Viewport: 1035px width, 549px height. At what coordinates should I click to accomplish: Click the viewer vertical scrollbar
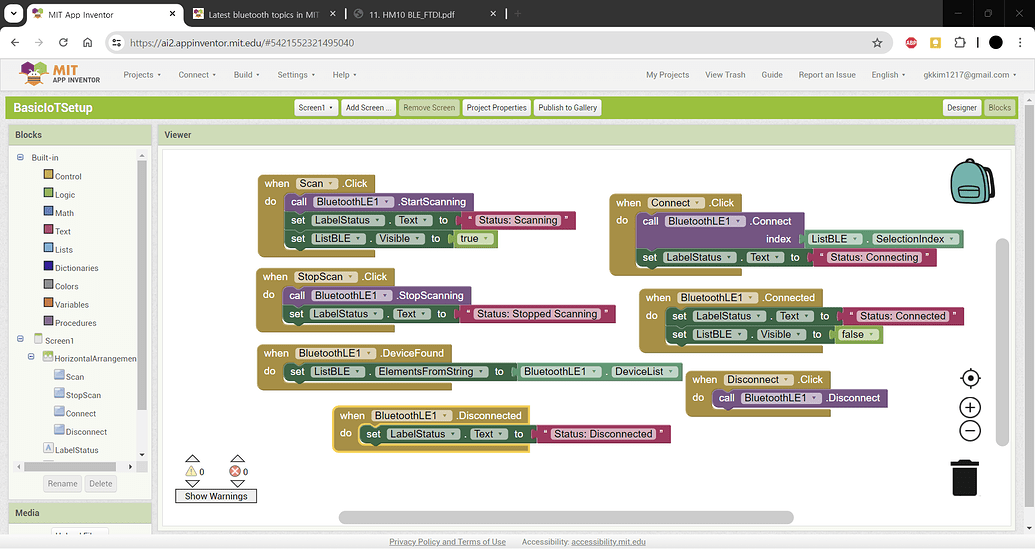(1002, 342)
